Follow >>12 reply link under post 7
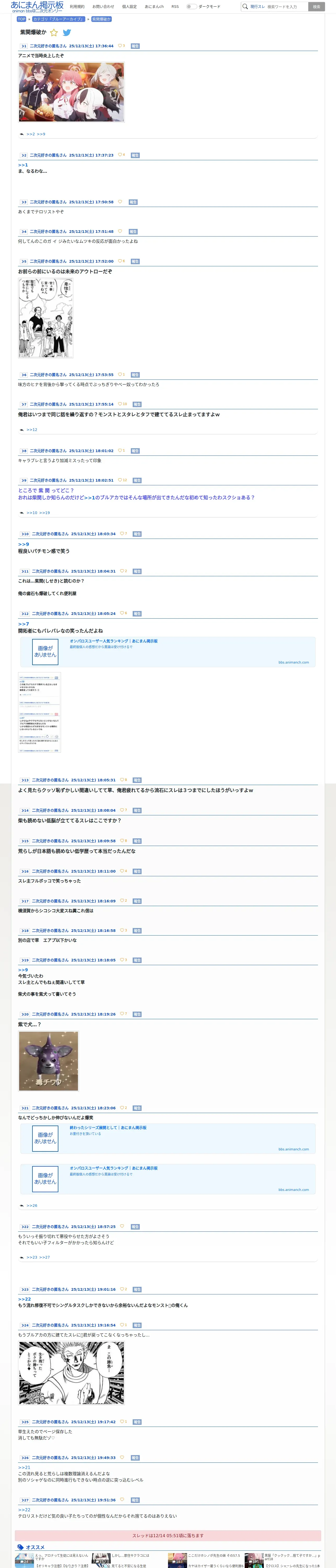The image size is (336, 1568). (32, 430)
